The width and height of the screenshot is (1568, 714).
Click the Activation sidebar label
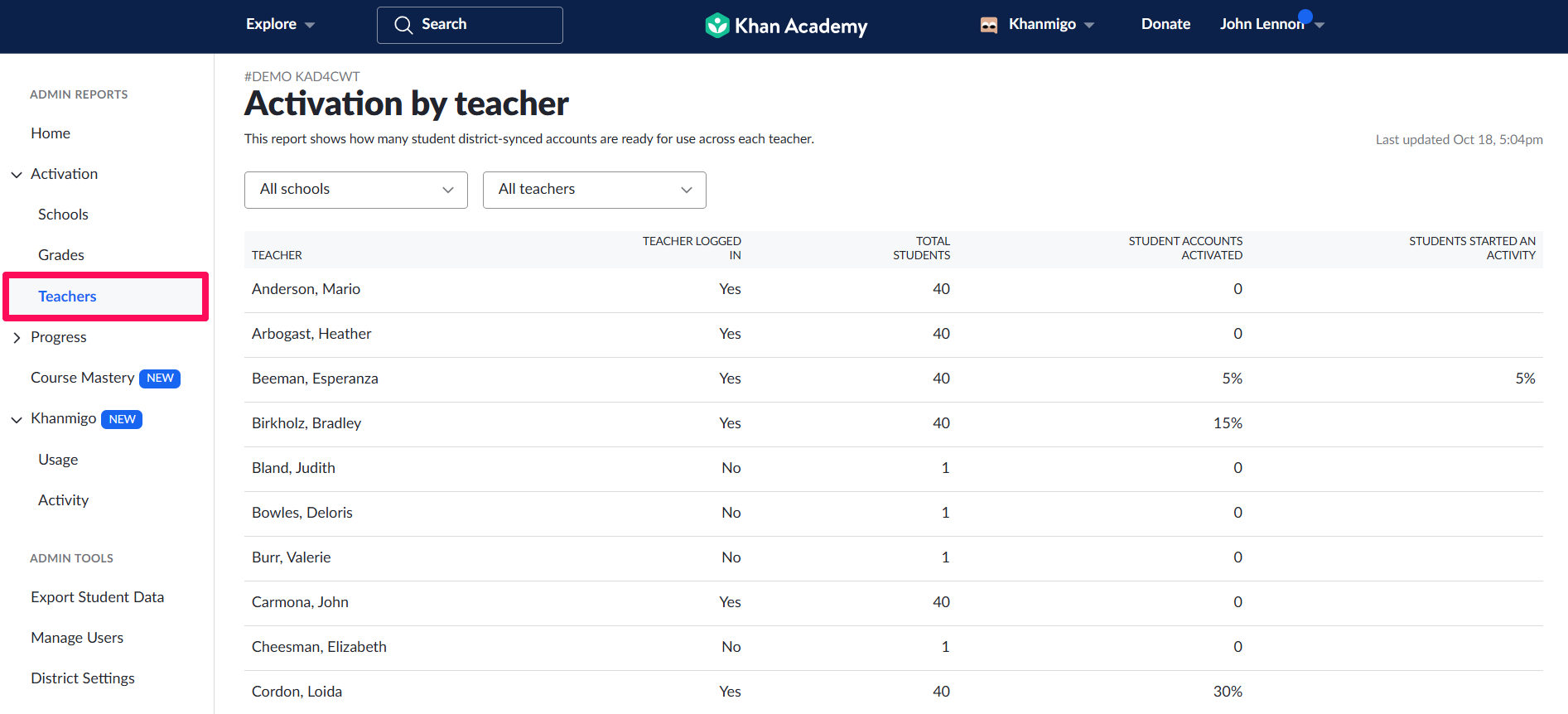(65, 174)
